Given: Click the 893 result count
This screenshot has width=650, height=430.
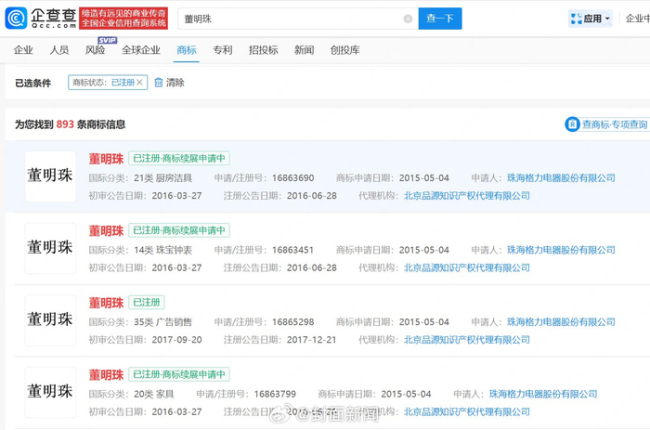Looking at the screenshot, I should coord(65,124).
